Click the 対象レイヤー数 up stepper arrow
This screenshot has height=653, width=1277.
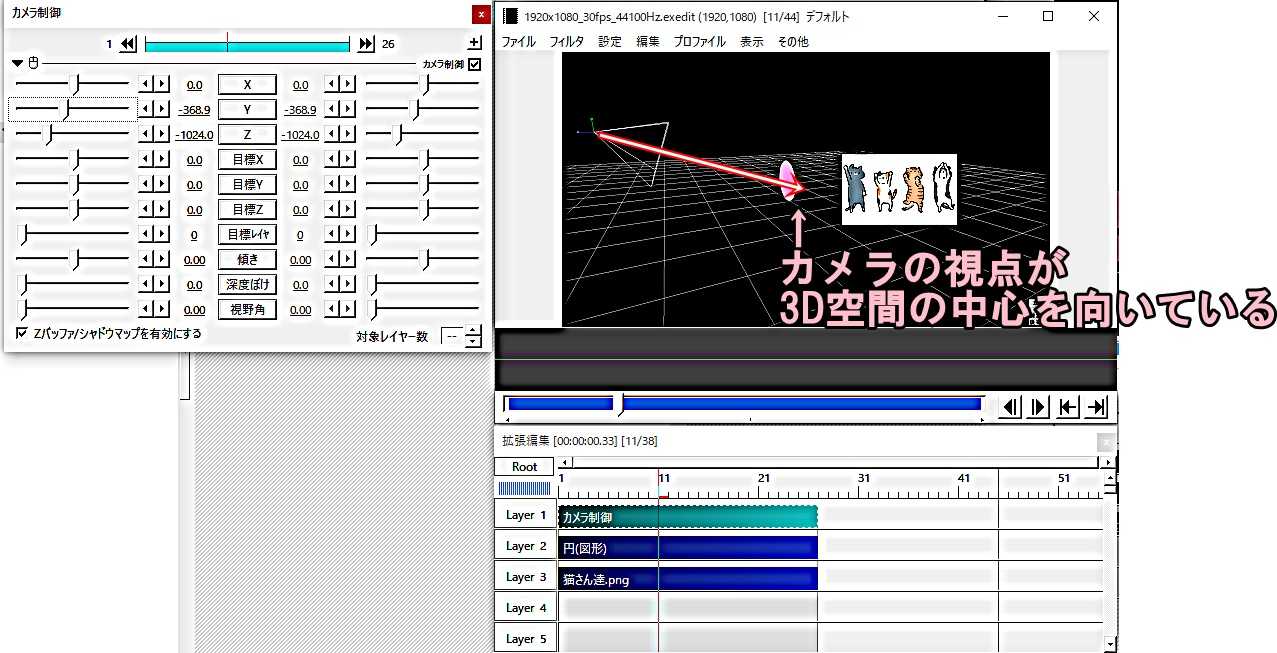470,331
